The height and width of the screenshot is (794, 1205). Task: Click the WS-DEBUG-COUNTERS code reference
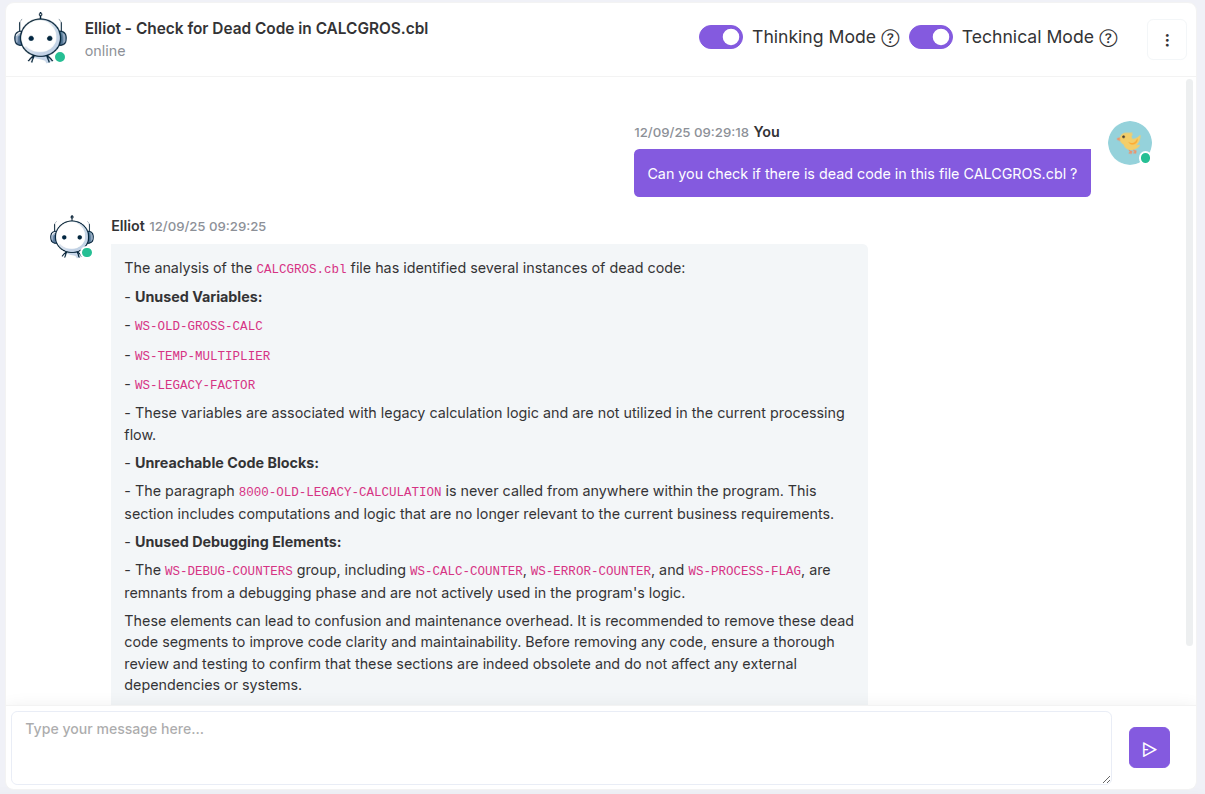[x=228, y=571]
